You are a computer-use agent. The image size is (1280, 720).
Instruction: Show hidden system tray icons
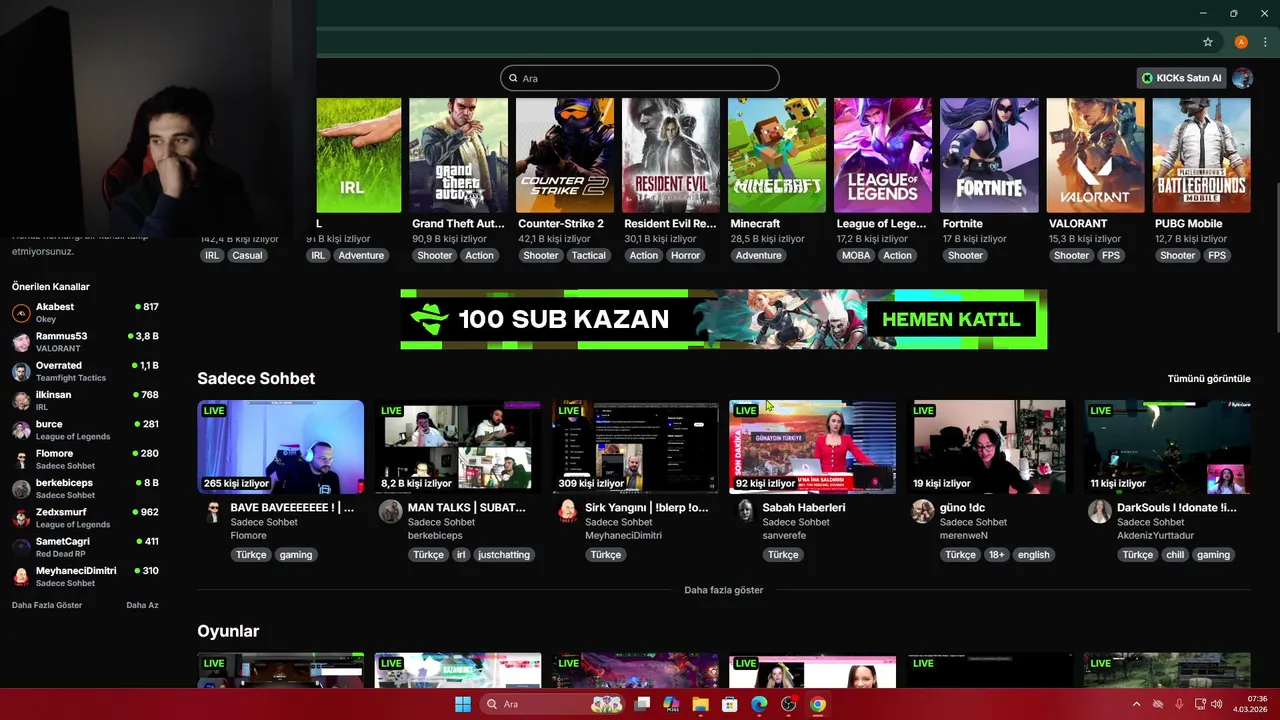tap(1136, 704)
